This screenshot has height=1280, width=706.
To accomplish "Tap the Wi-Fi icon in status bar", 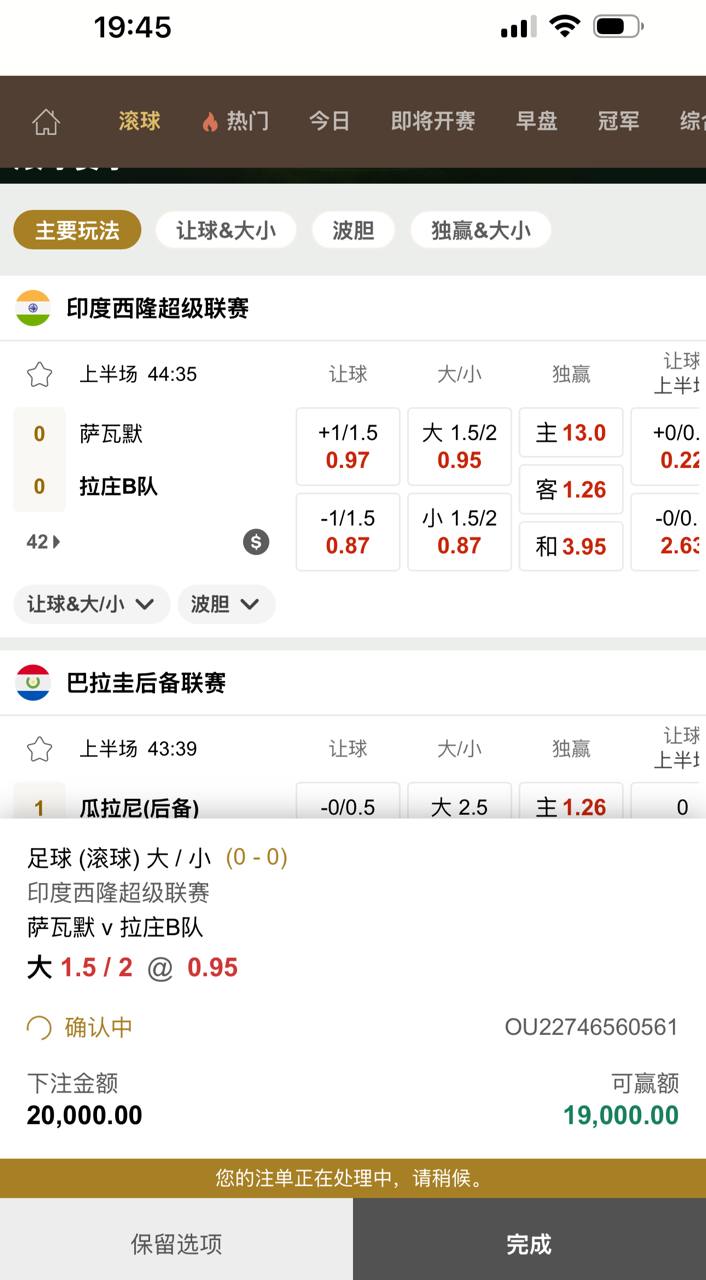I will click(565, 27).
